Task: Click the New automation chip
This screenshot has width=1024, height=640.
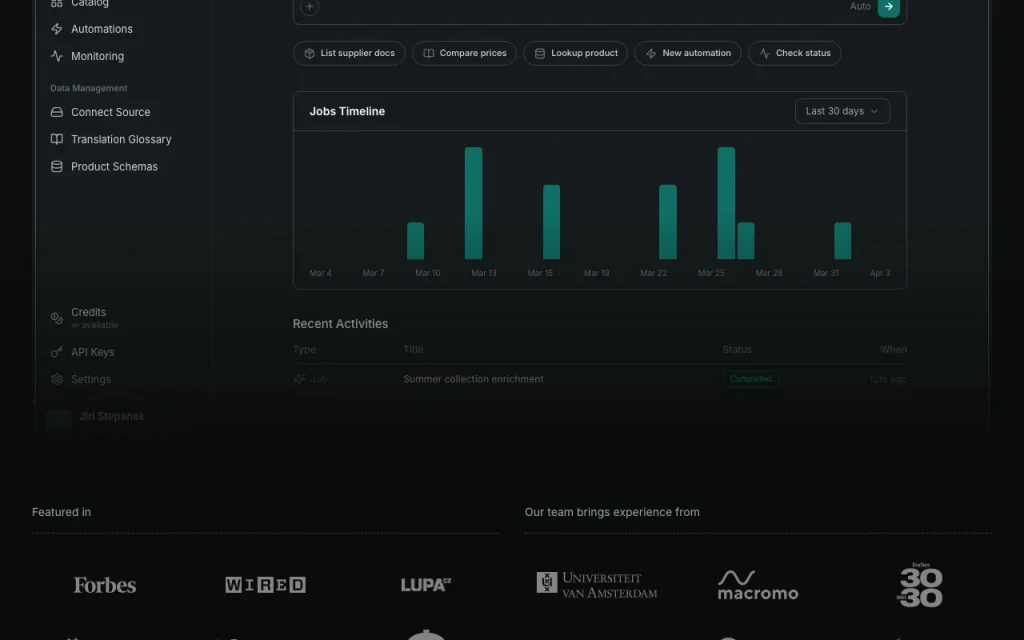Action: [688, 54]
